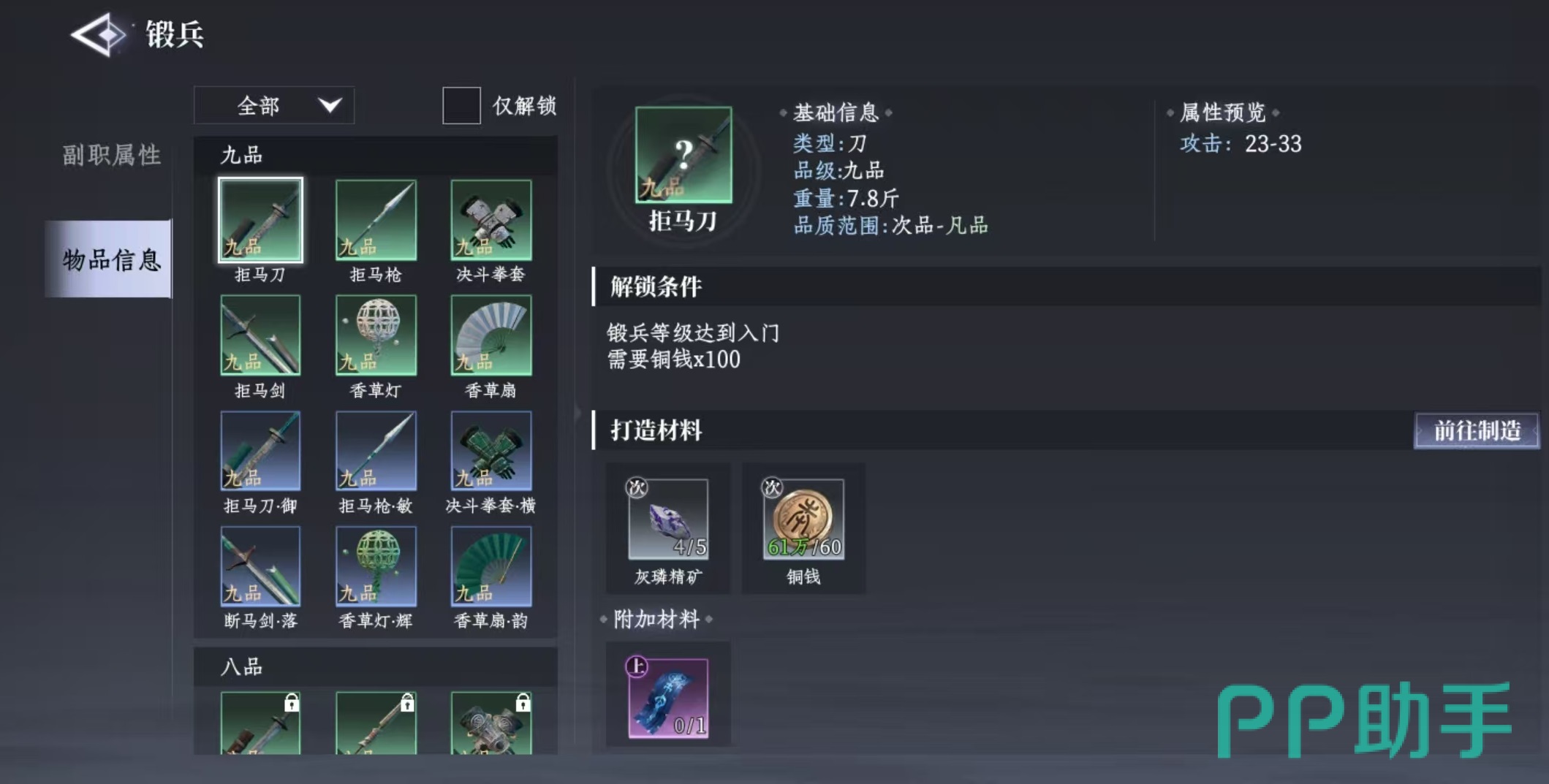Click the 前往制造 button
The width and height of the screenshot is (1549, 784).
point(1477,430)
